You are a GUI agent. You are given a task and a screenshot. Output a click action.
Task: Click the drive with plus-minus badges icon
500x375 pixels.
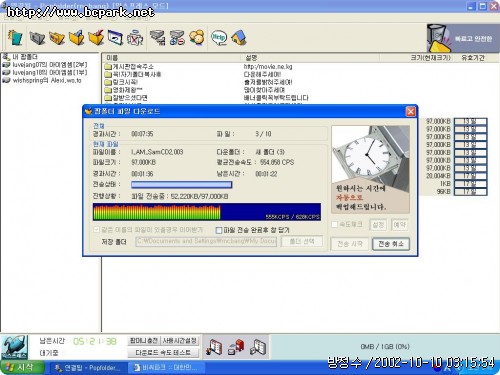coord(177,38)
